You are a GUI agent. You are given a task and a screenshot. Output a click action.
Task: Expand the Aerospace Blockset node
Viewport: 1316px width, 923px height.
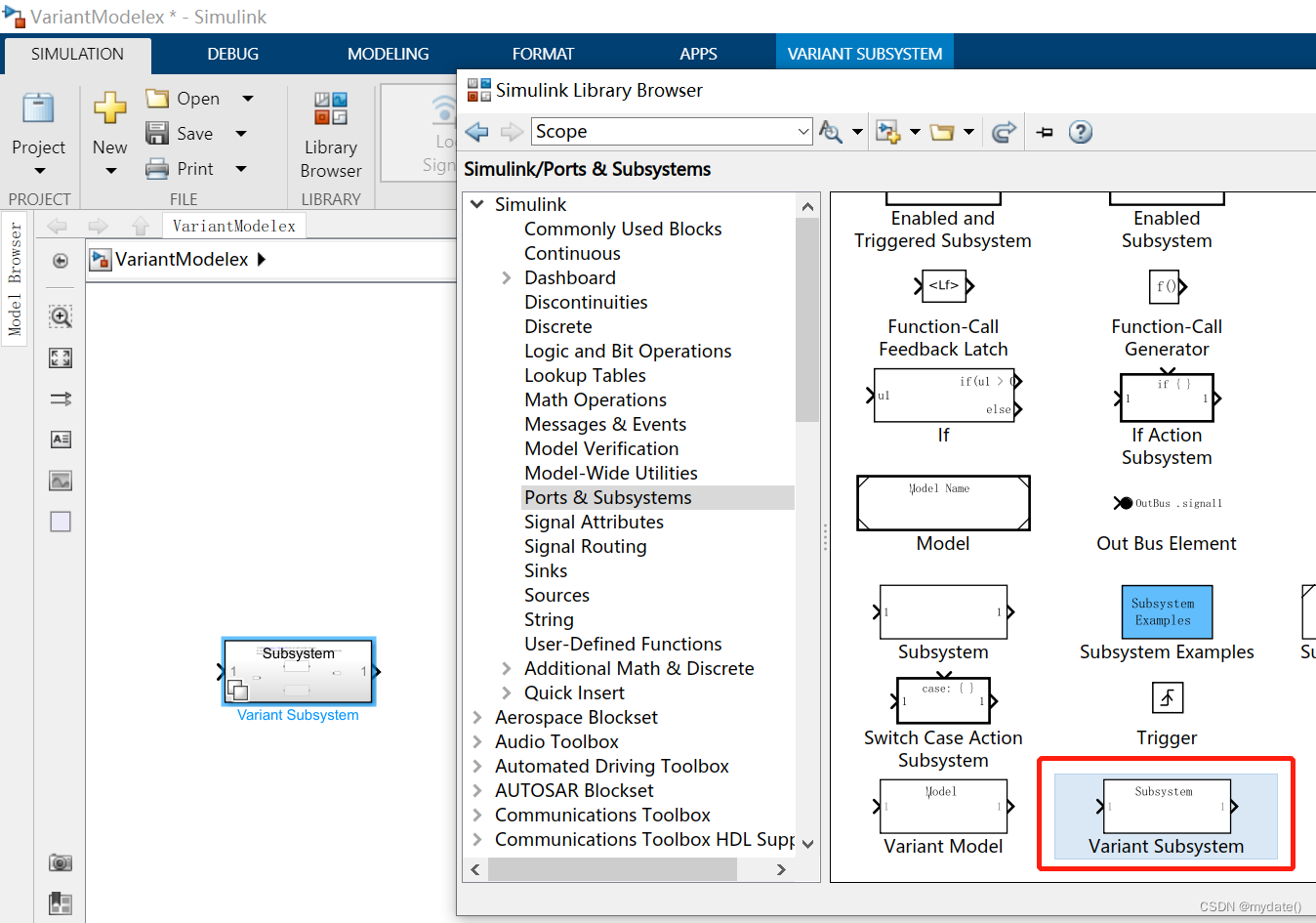click(x=477, y=717)
